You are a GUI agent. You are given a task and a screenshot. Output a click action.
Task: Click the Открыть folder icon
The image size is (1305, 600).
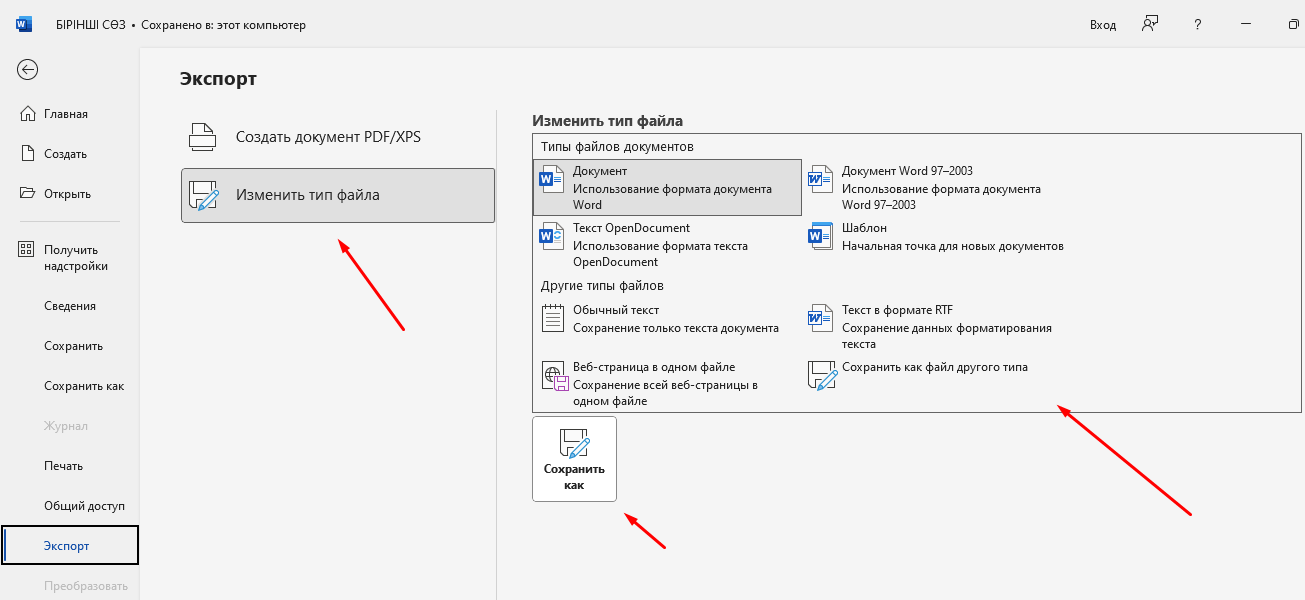click(28, 194)
